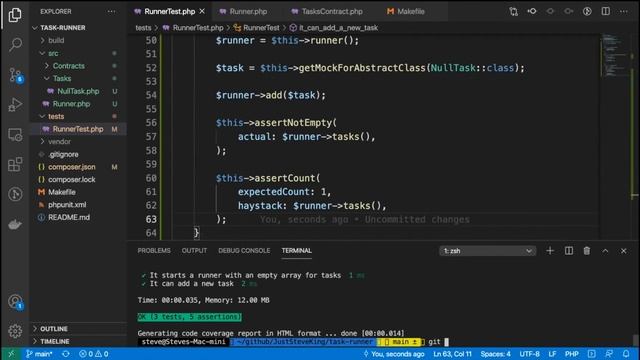Click PHP language mode in status bar
The height and width of the screenshot is (360, 640).
tap(571, 354)
